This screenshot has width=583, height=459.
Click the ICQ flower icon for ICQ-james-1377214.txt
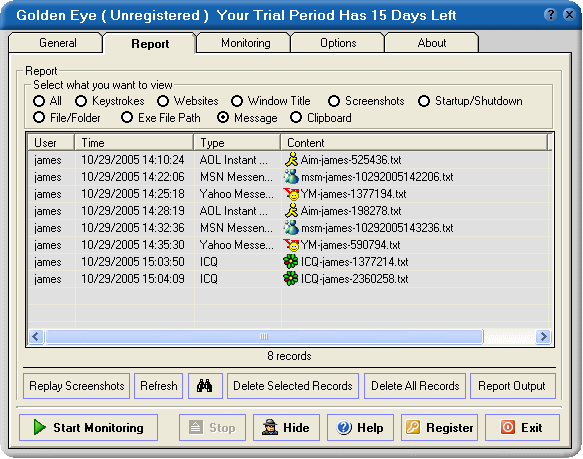(x=291, y=262)
